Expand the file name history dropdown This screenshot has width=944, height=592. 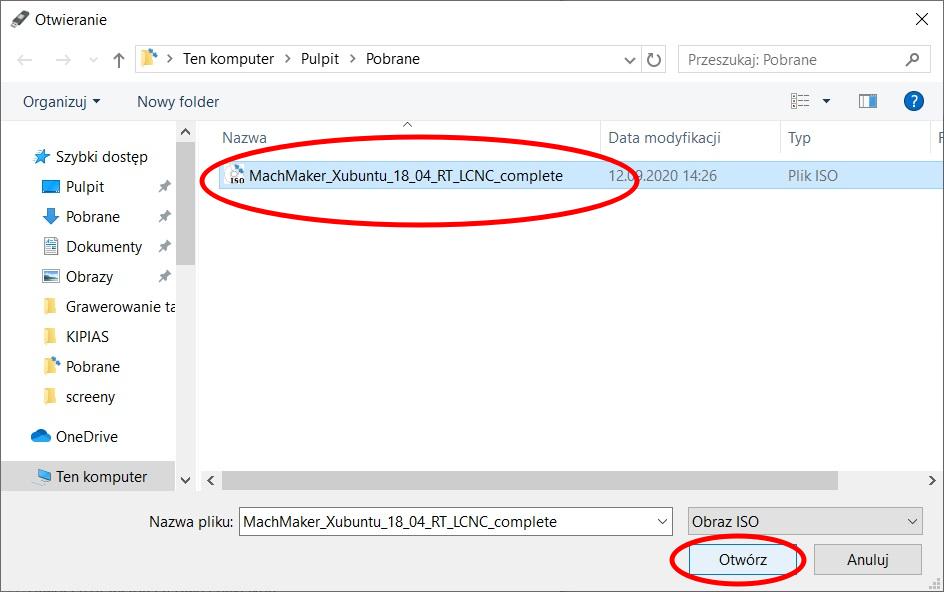[662, 521]
